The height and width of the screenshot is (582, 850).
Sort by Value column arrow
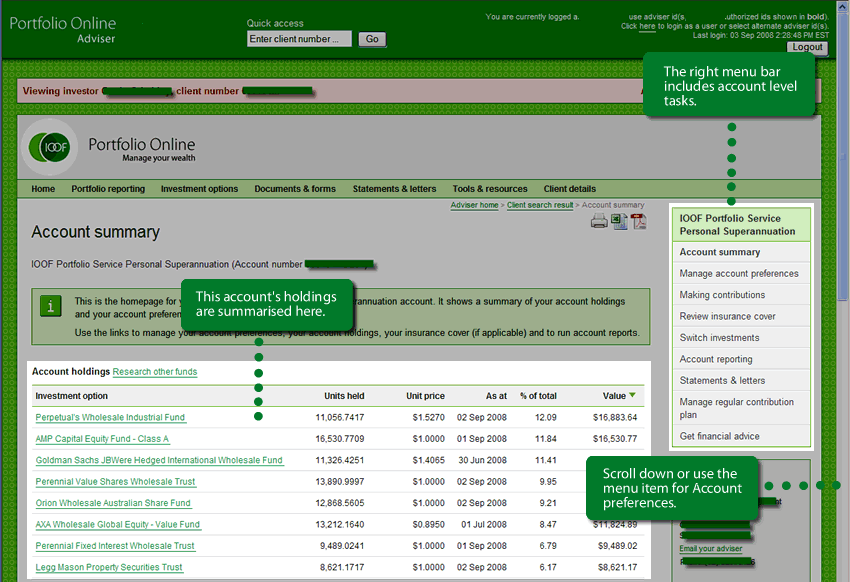pos(632,395)
